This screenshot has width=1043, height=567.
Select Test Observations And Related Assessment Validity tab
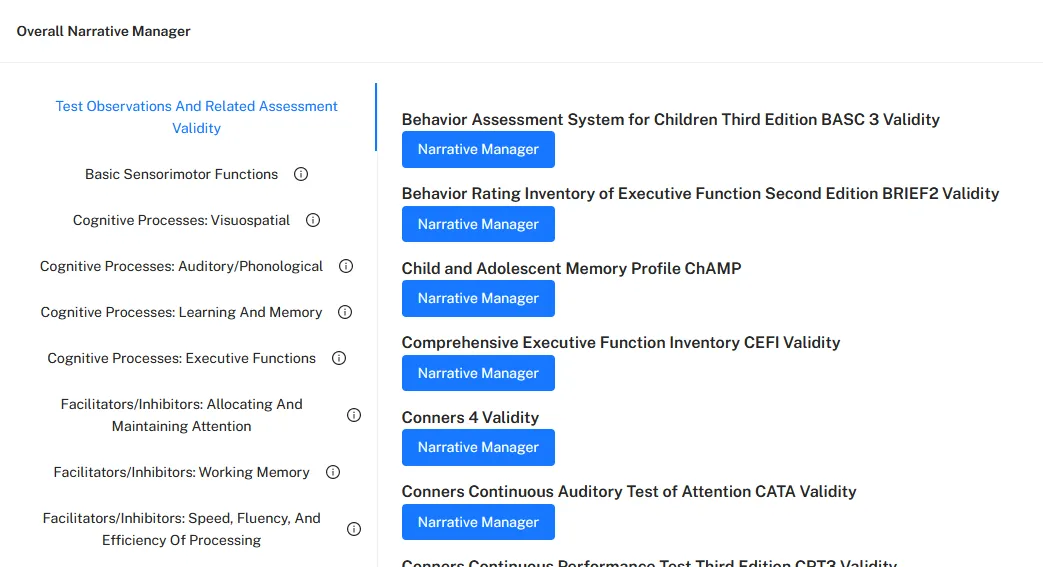click(x=196, y=117)
